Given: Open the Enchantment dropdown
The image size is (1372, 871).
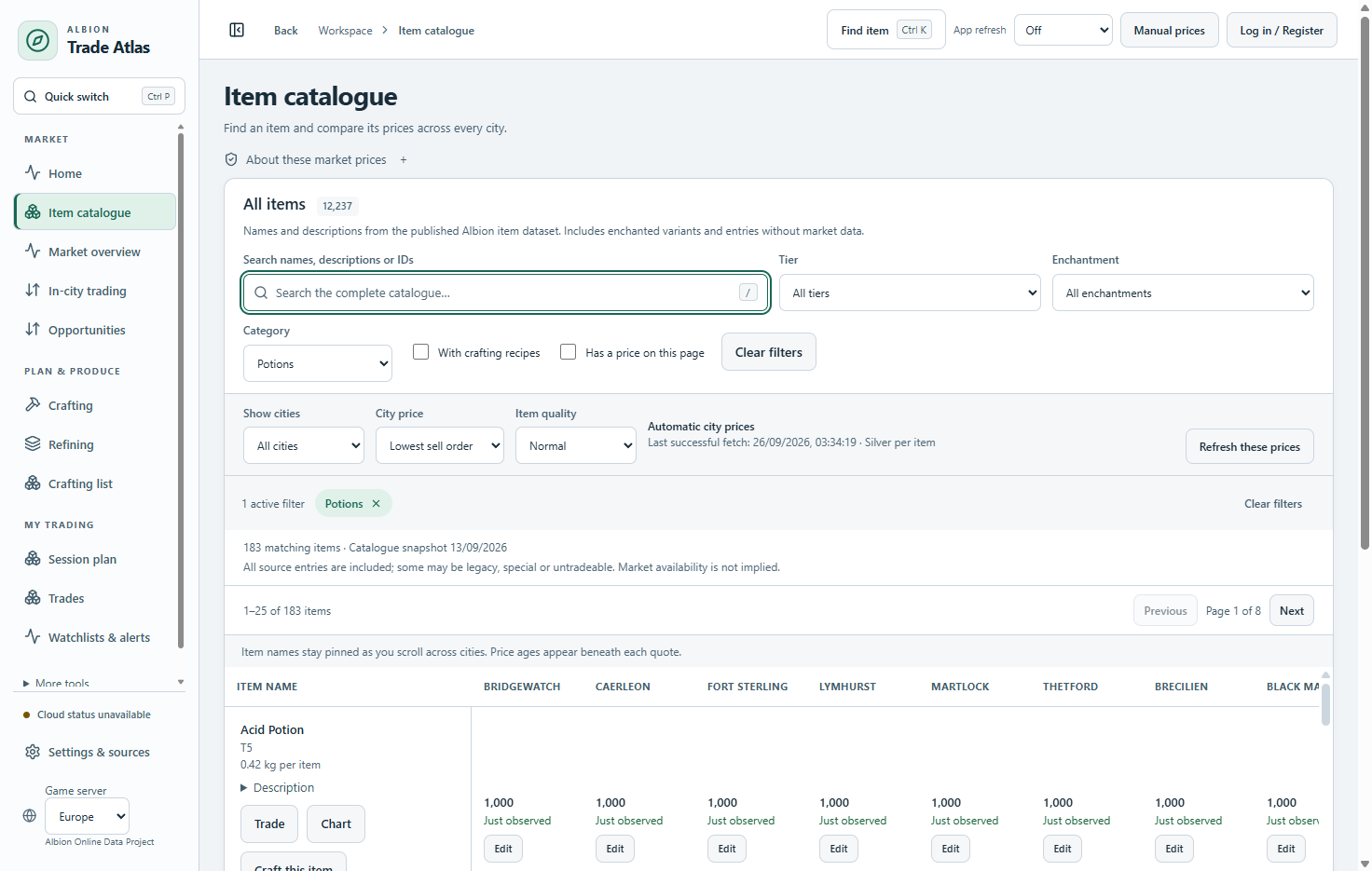Looking at the screenshot, I should click(1183, 293).
